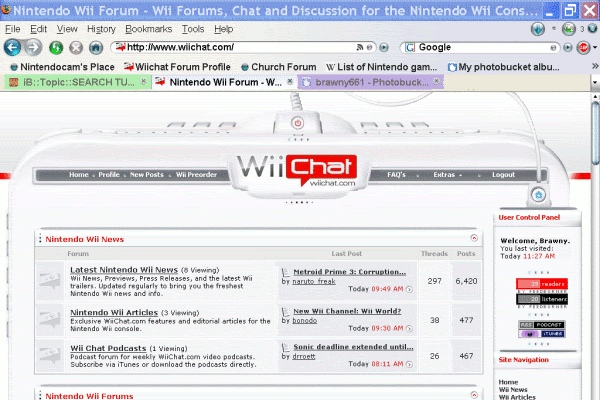Click the green globe icon in menu bar
Image resolution: width=600 pixels, height=400 pixels.
point(569,29)
